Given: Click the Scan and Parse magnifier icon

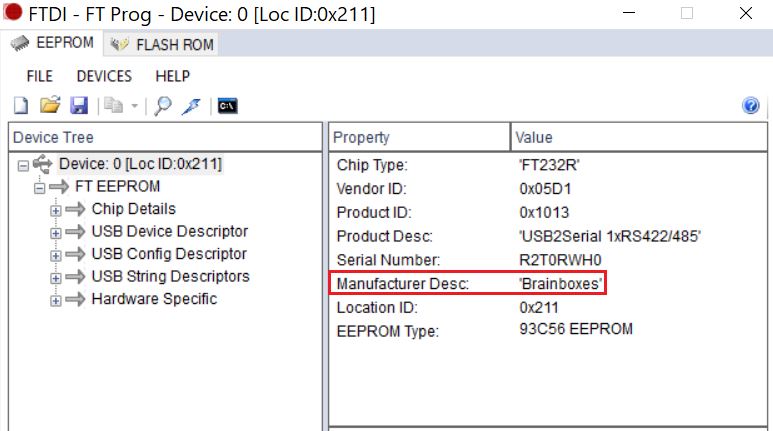Looking at the screenshot, I should point(163,106).
